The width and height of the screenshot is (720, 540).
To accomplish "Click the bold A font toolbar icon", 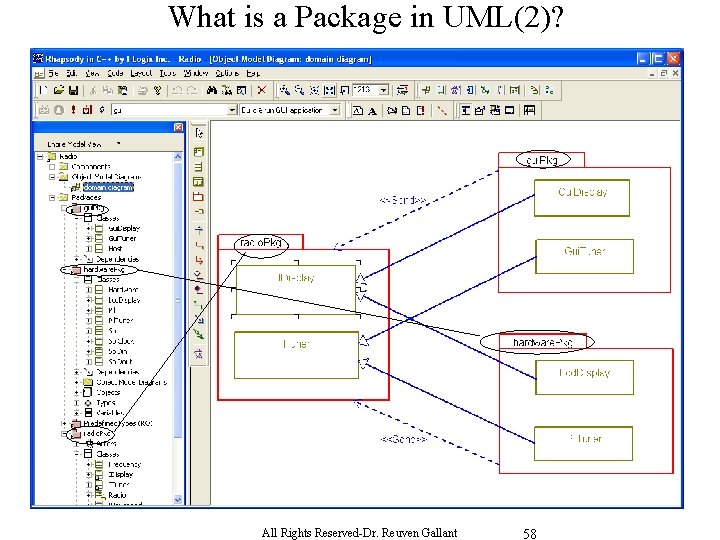I will [x=372, y=111].
